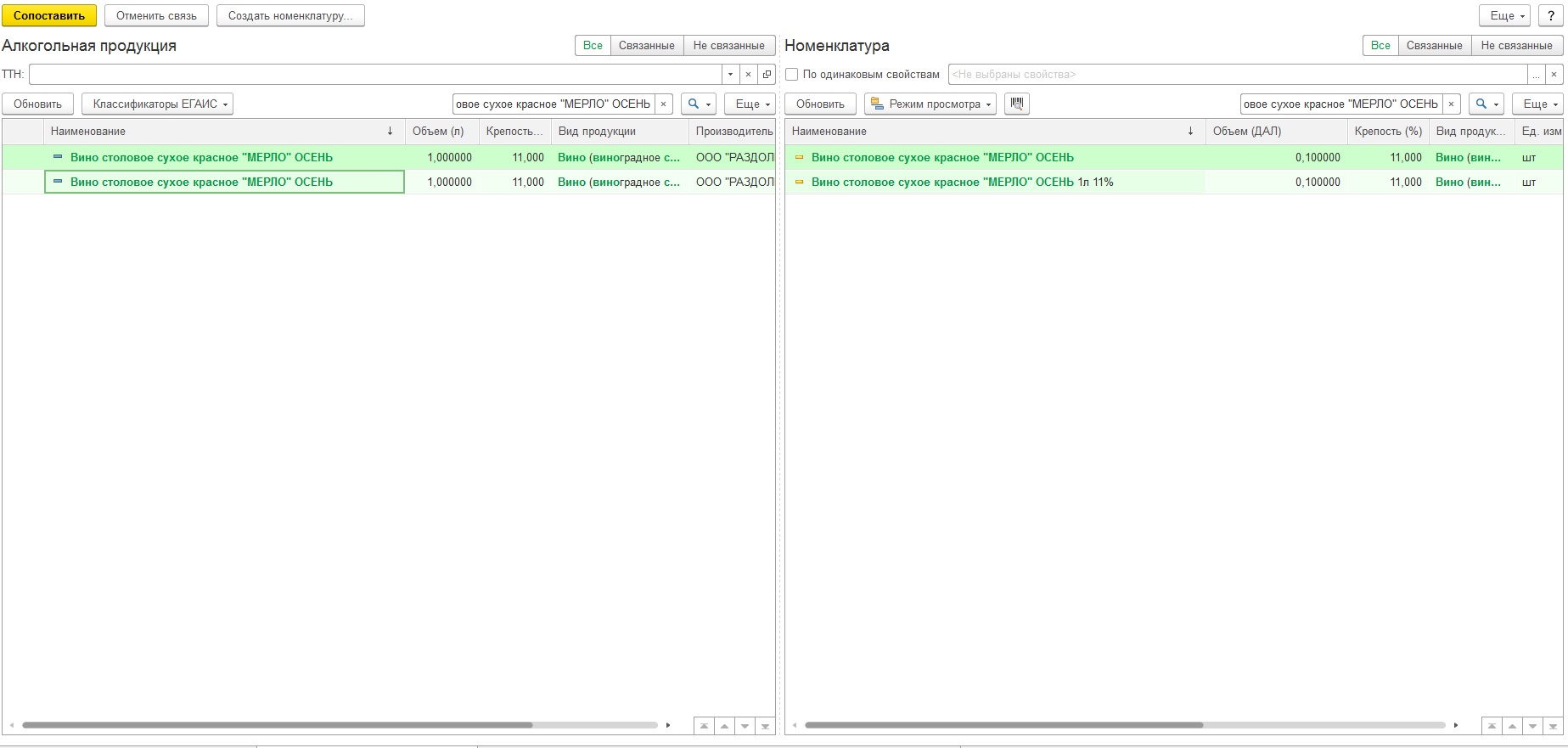
Task: Move up one row in left table
Action: coord(724,726)
